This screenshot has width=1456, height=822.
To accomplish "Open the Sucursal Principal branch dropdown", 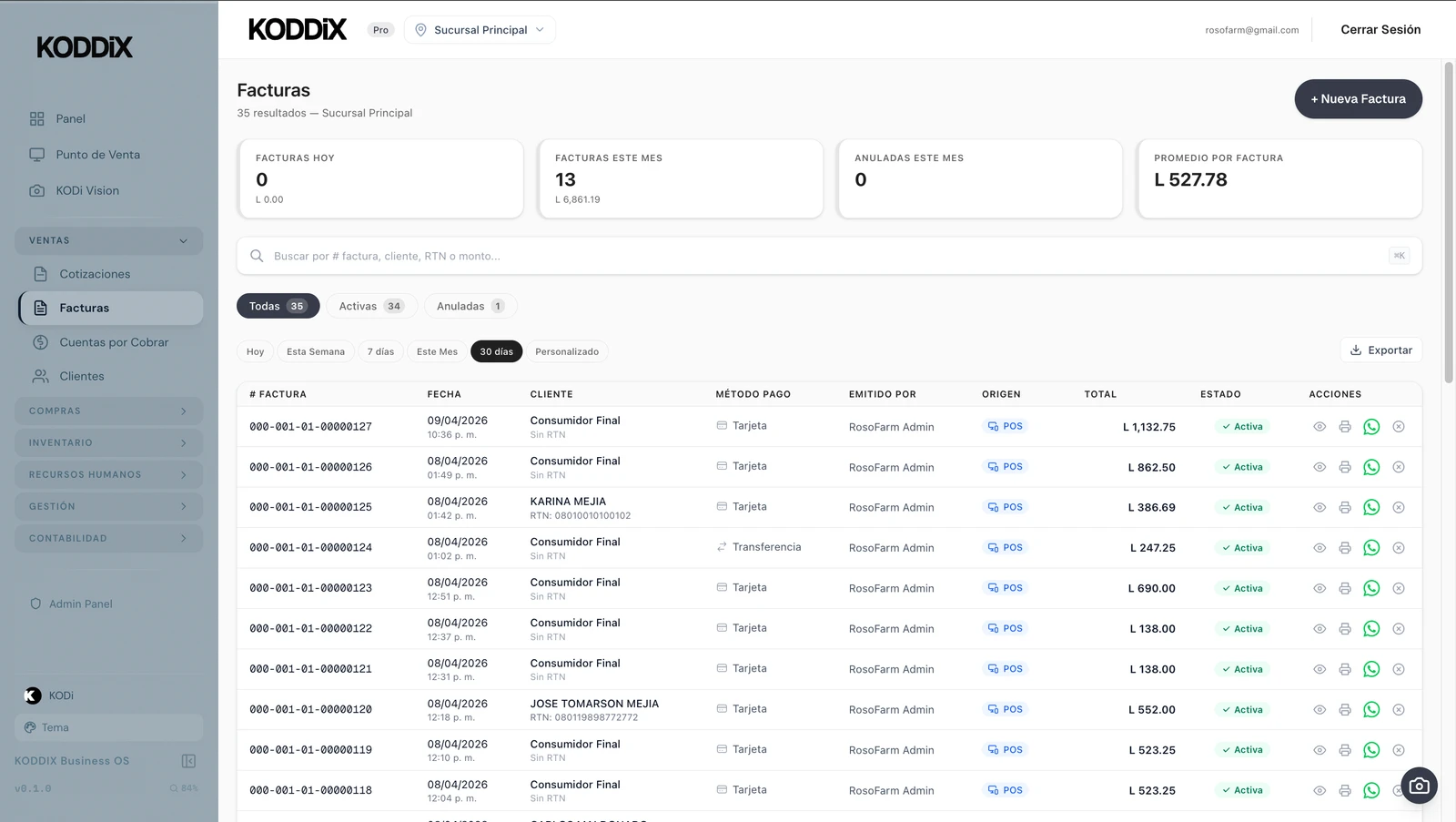I will pos(480,30).
